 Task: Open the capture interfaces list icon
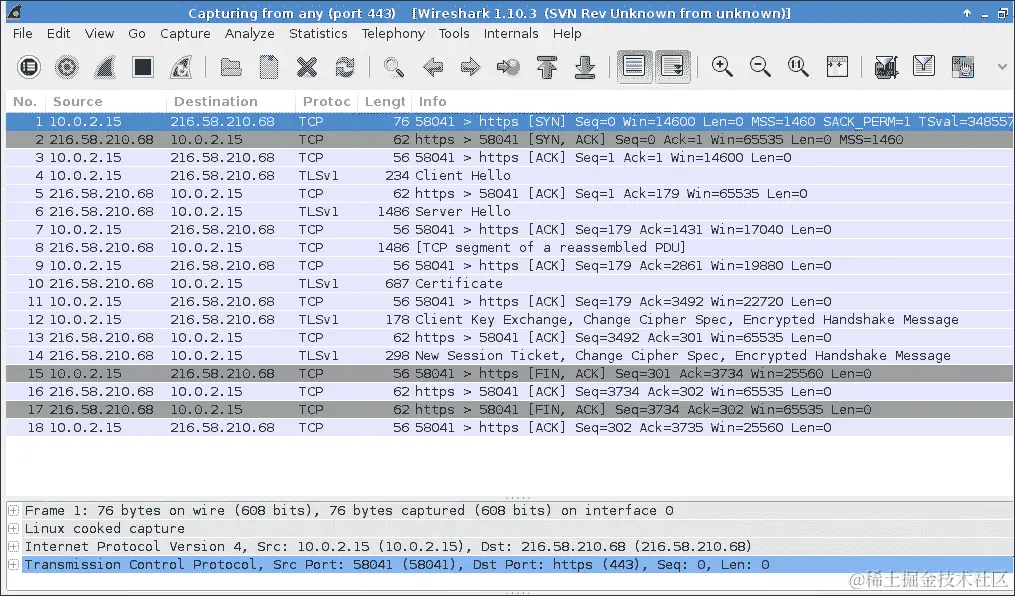click(28, 67)
